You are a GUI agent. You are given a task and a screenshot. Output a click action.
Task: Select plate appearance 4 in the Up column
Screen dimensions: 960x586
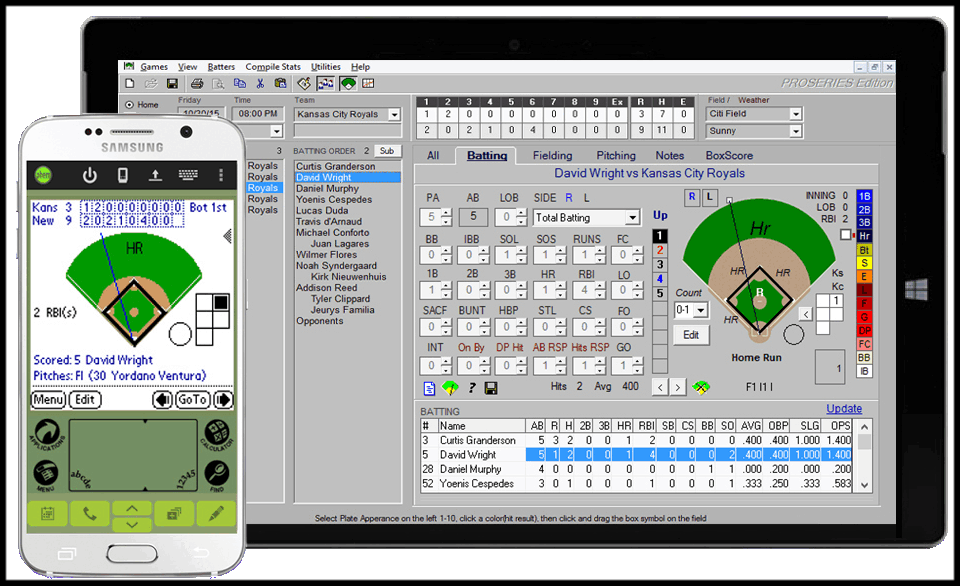pyautogui.click(x=659, y=279)
